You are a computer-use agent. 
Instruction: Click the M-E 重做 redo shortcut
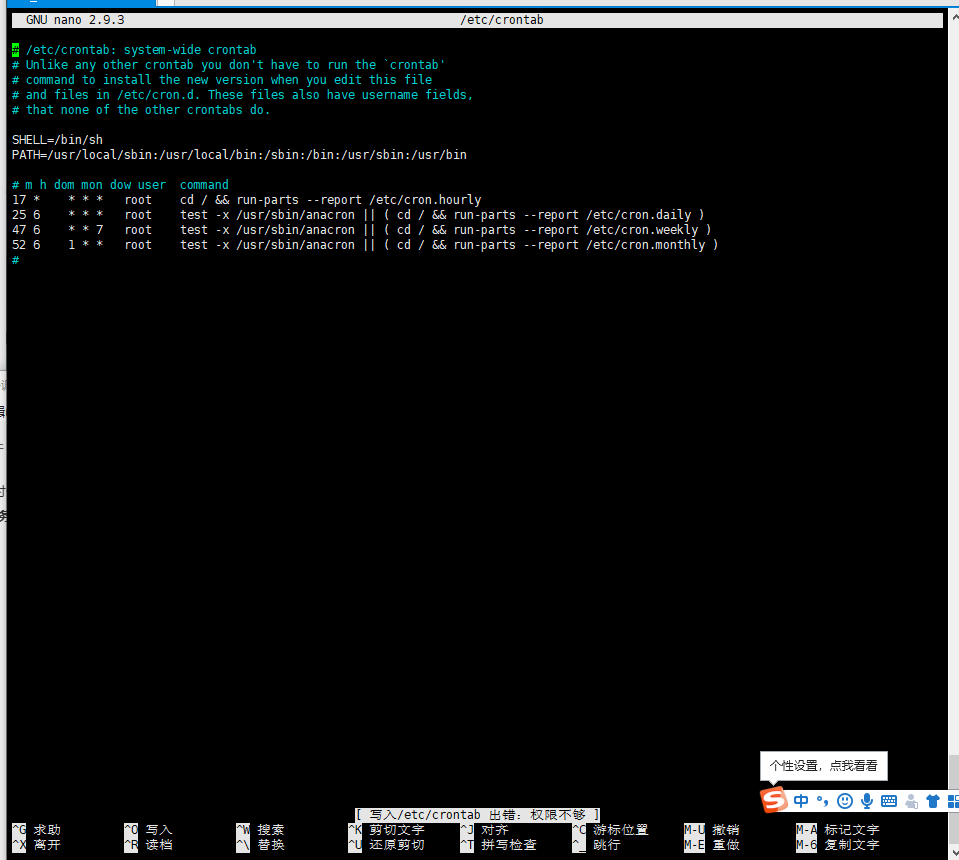coord(712,845)
